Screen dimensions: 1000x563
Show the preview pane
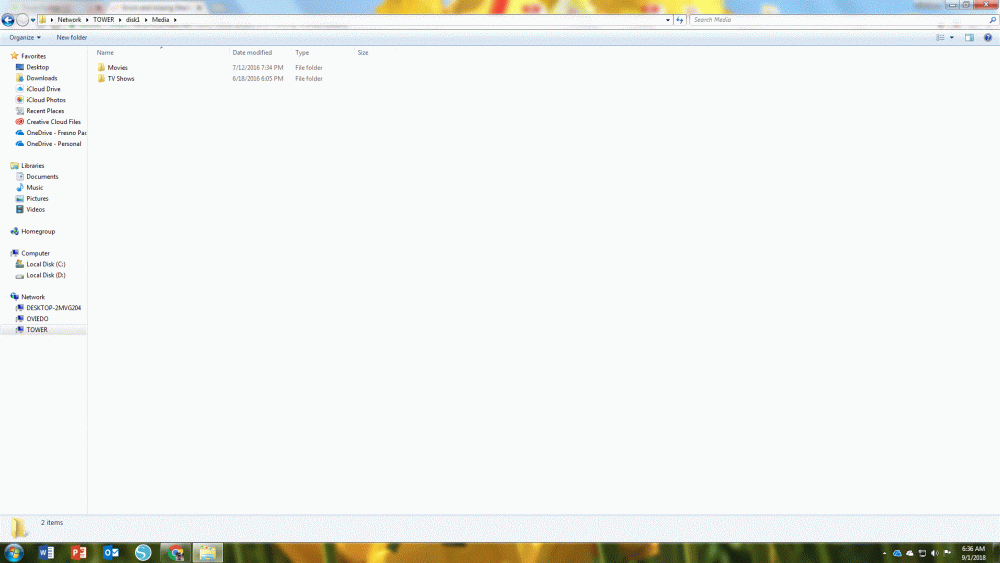pos(969,38)
